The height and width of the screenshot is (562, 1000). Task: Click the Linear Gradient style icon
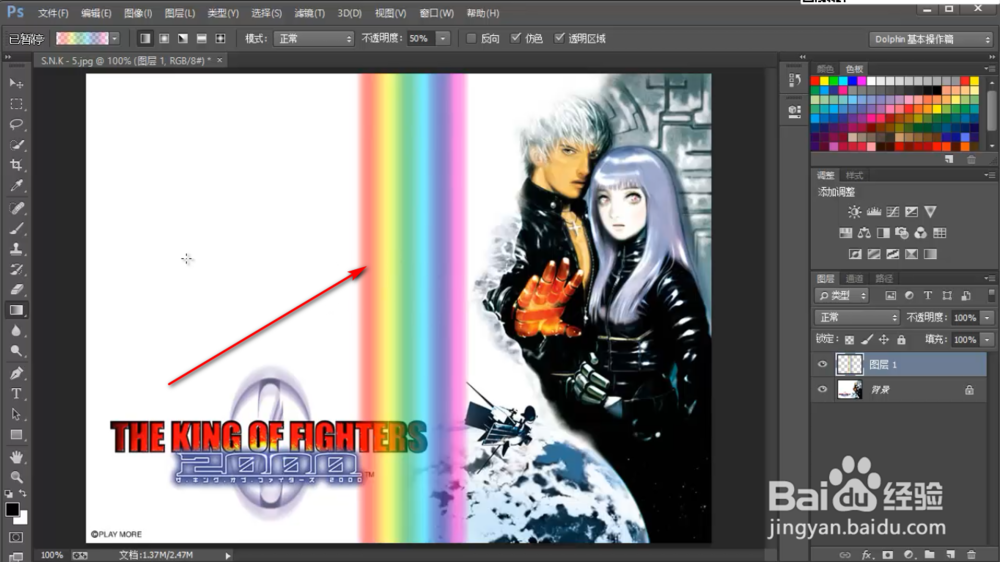pyautogui.click(x=145, y=38)
